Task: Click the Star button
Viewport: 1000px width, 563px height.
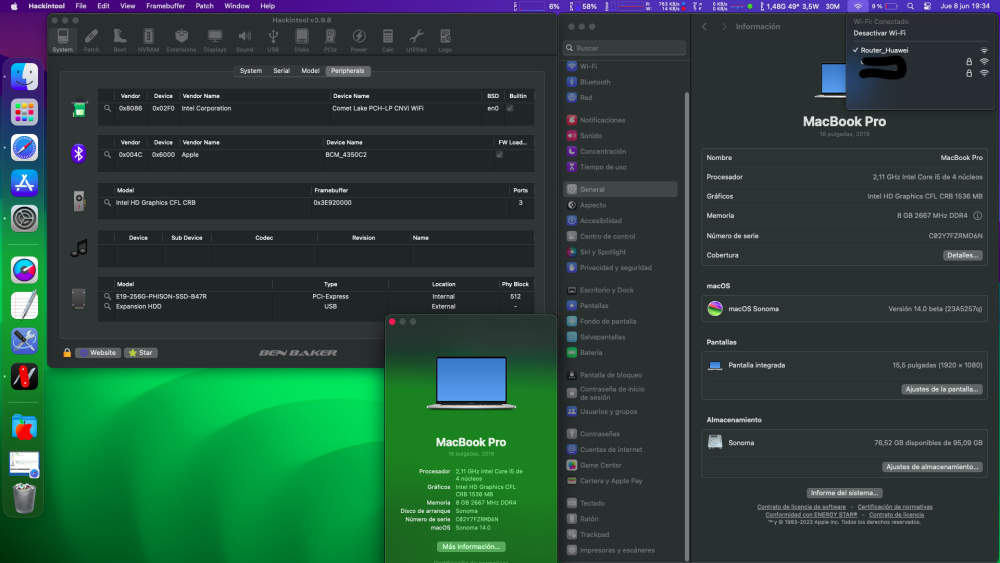Action: click(141, 353)
